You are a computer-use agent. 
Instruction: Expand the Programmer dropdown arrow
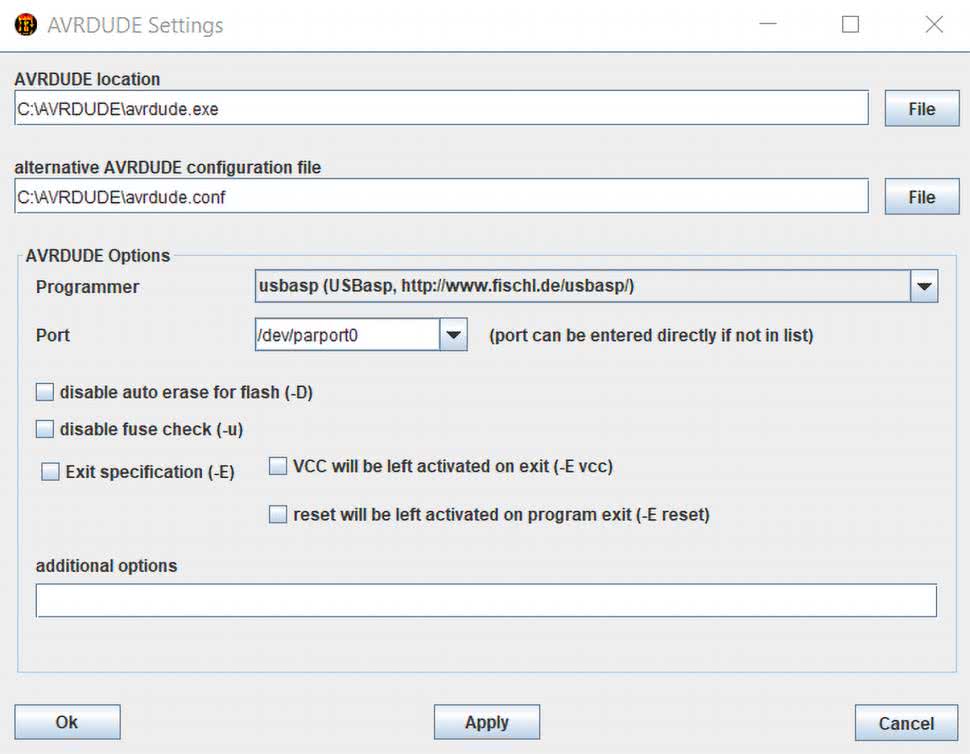click(924, 287)
